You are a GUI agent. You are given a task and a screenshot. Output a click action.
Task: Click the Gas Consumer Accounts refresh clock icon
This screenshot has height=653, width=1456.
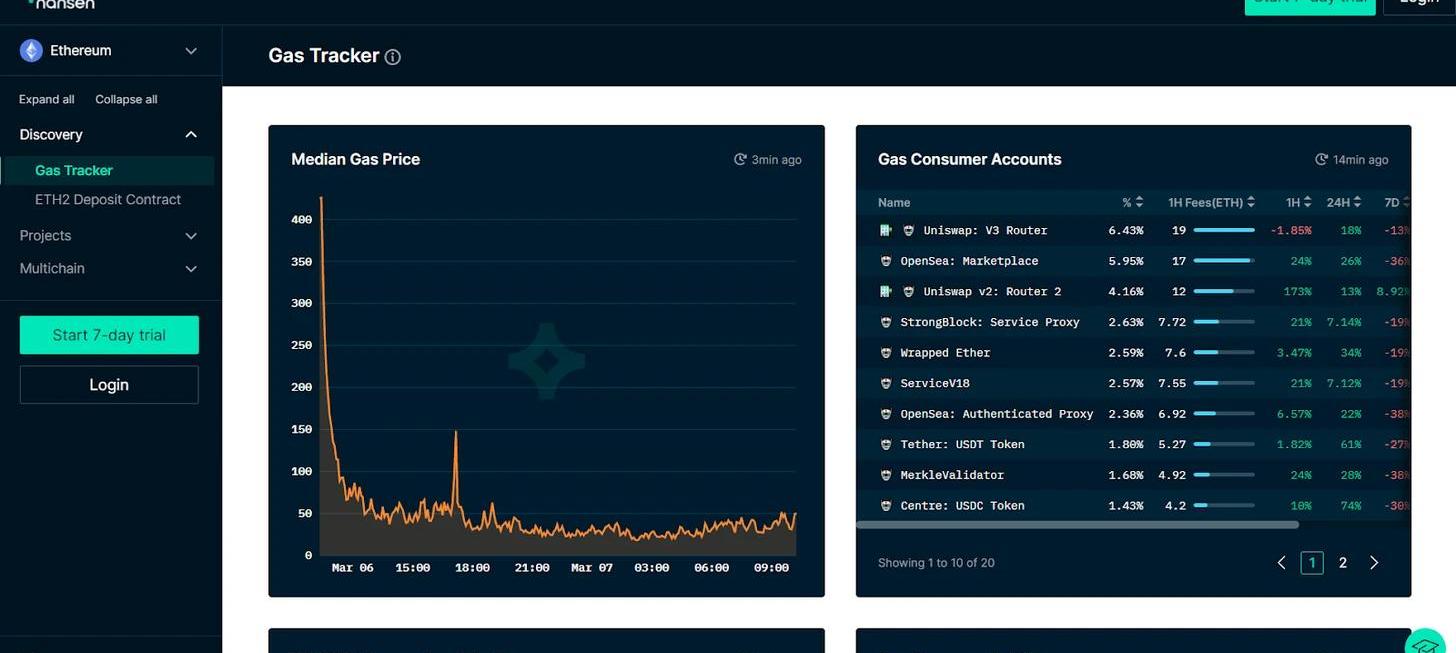(x=1322, y=160)
